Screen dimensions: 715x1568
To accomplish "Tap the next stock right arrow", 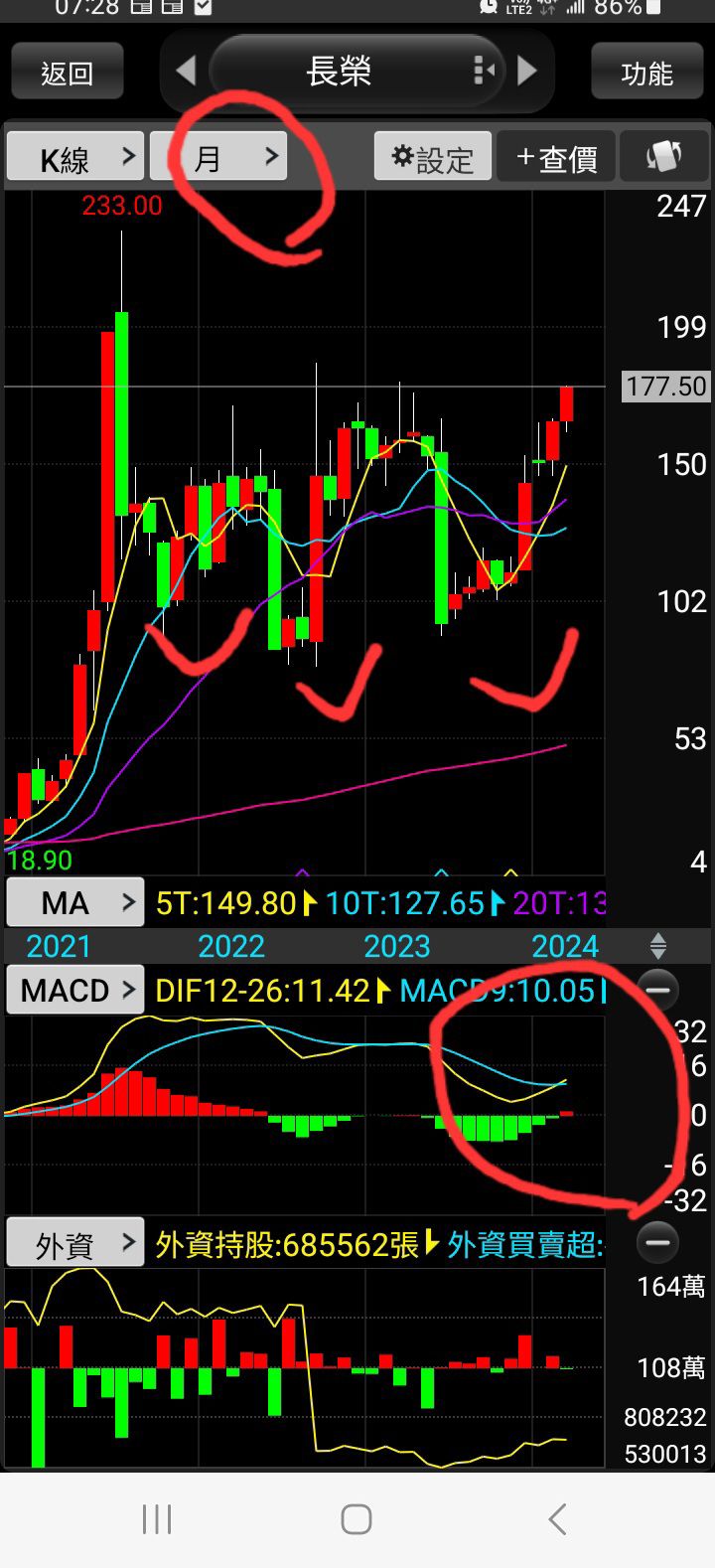I will [527, 72].
